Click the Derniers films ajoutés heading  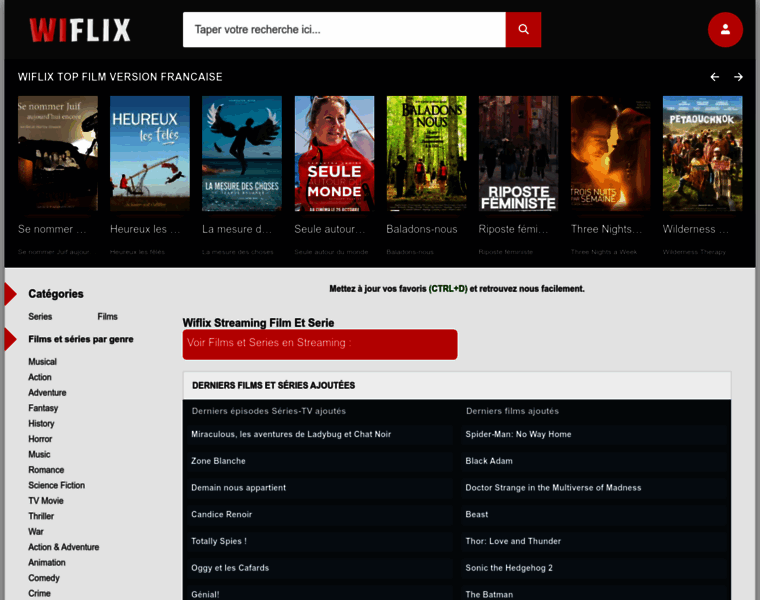(512, 411)
